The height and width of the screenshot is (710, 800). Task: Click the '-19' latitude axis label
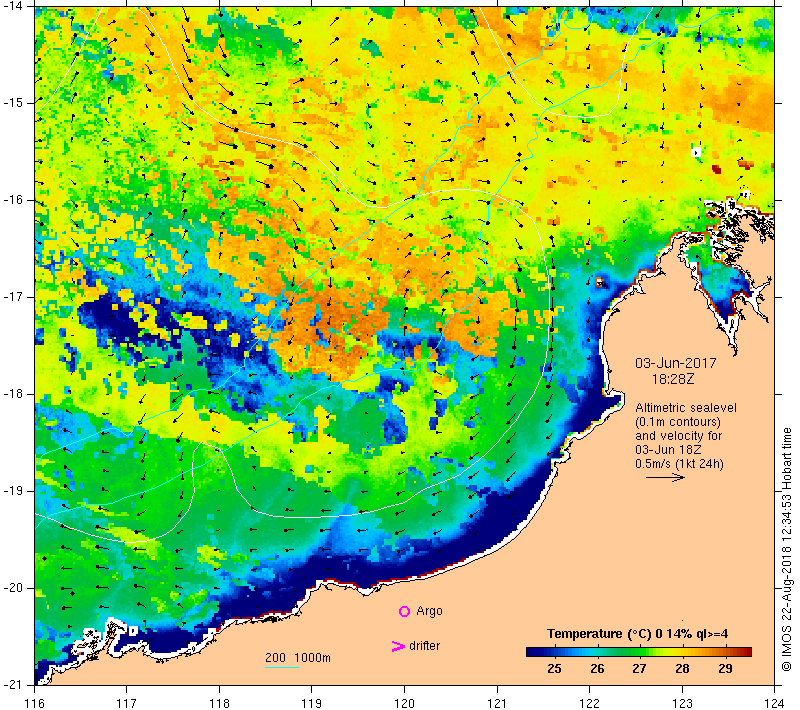(13, 491)
